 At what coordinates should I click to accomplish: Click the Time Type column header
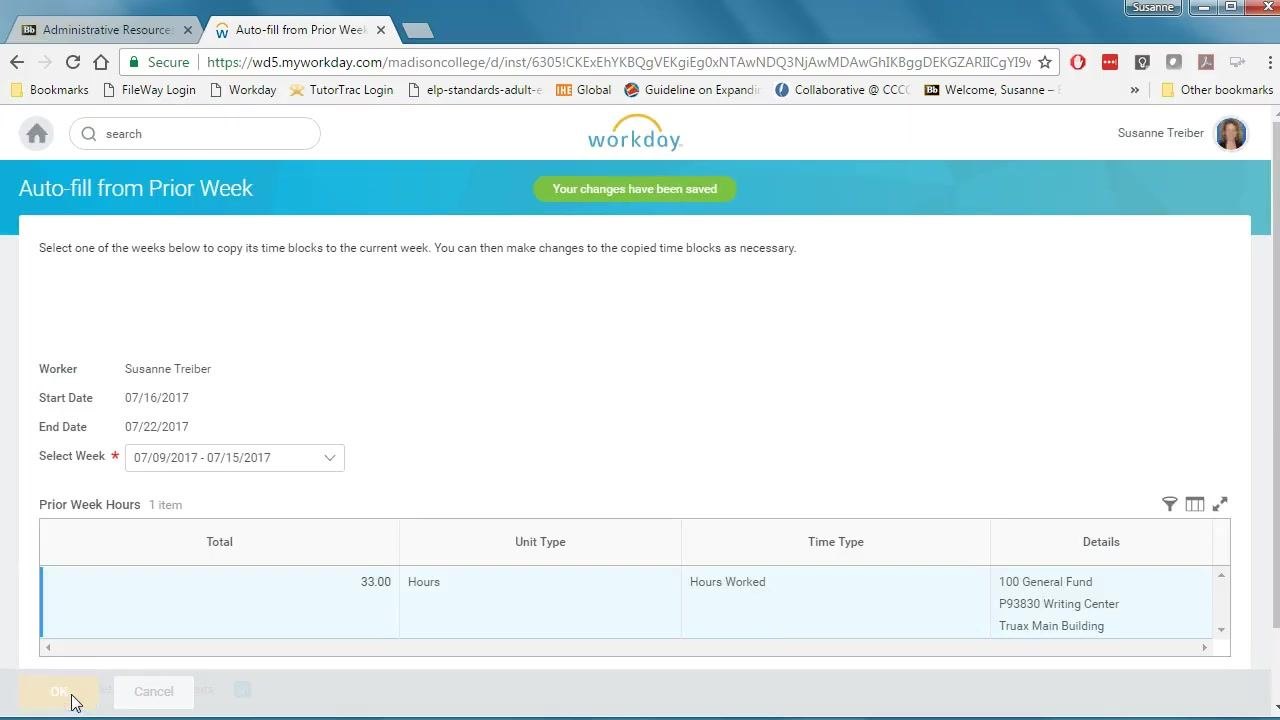click(836, 542)
